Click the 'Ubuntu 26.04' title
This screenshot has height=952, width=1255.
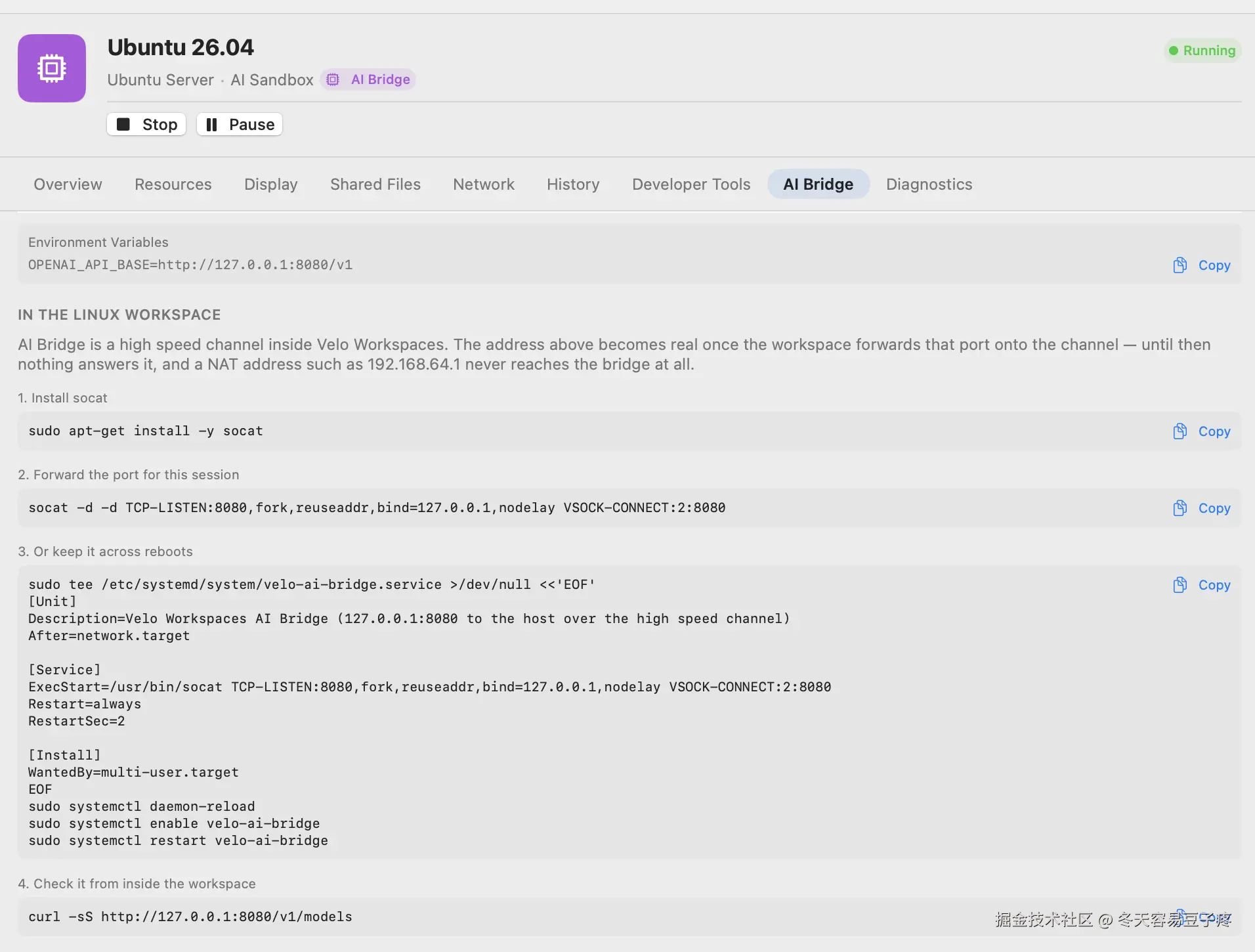pyautogui.click(x=181, y=47)
